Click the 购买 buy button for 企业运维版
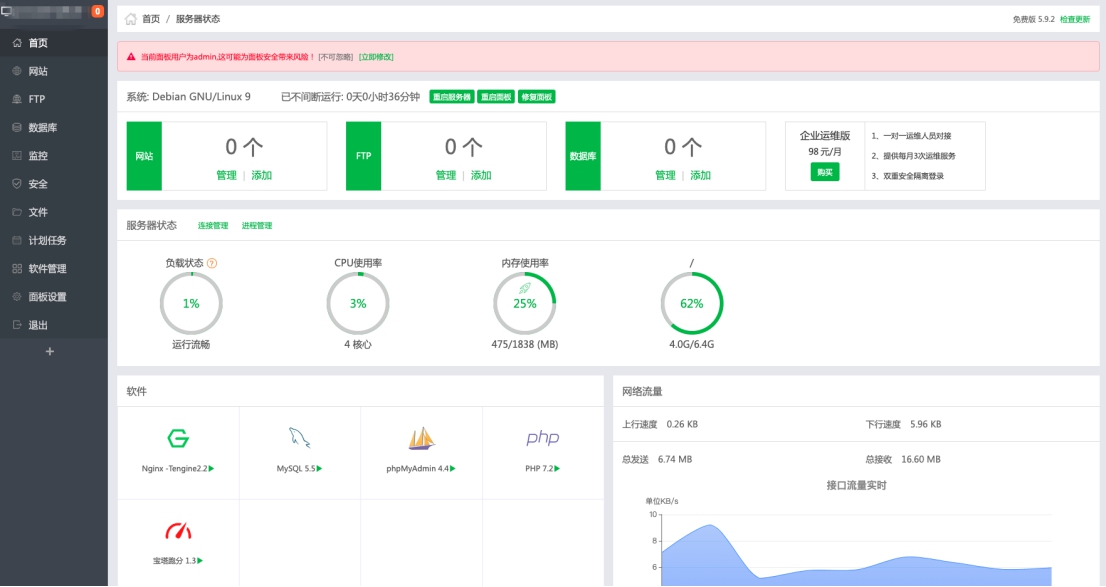1106x587 pixels. (827, 170)
